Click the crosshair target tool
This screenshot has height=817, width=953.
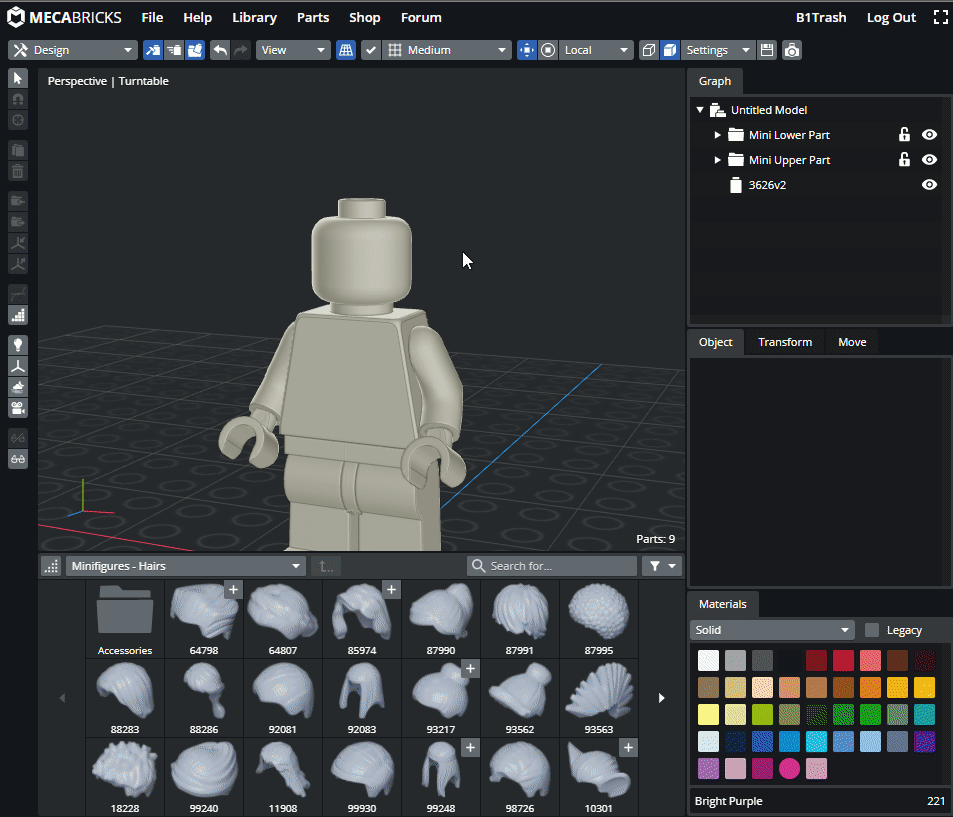pos(18,120)
